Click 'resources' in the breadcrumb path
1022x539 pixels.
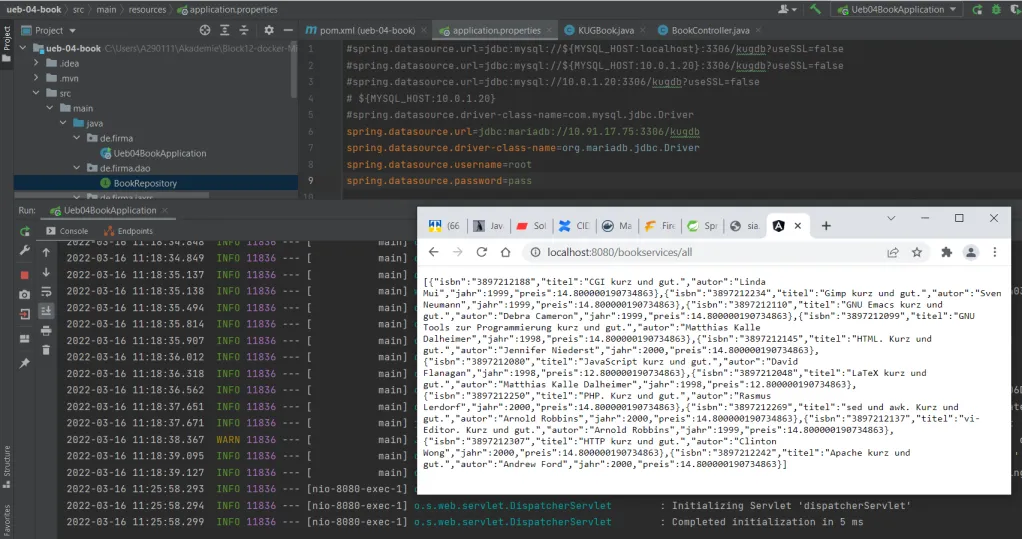pyautogui.click(x=147, y=9)
